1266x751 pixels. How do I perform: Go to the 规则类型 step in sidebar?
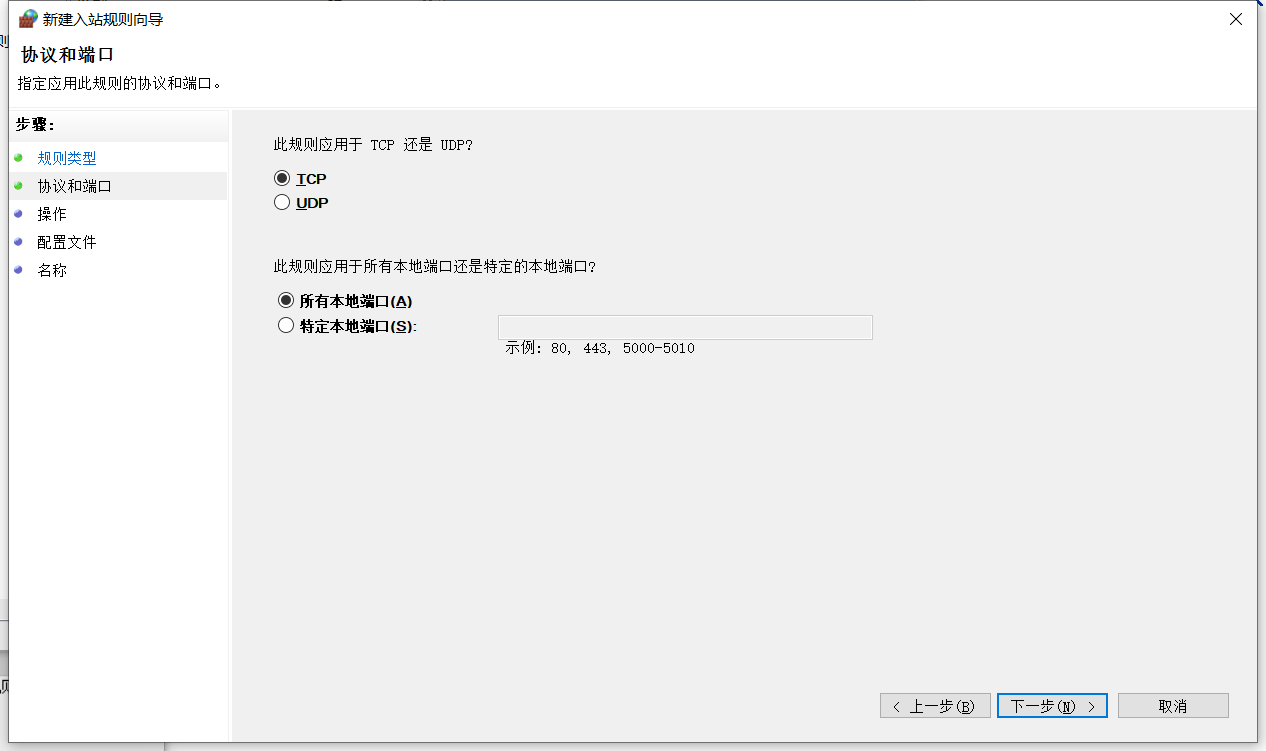pos(67,157)
